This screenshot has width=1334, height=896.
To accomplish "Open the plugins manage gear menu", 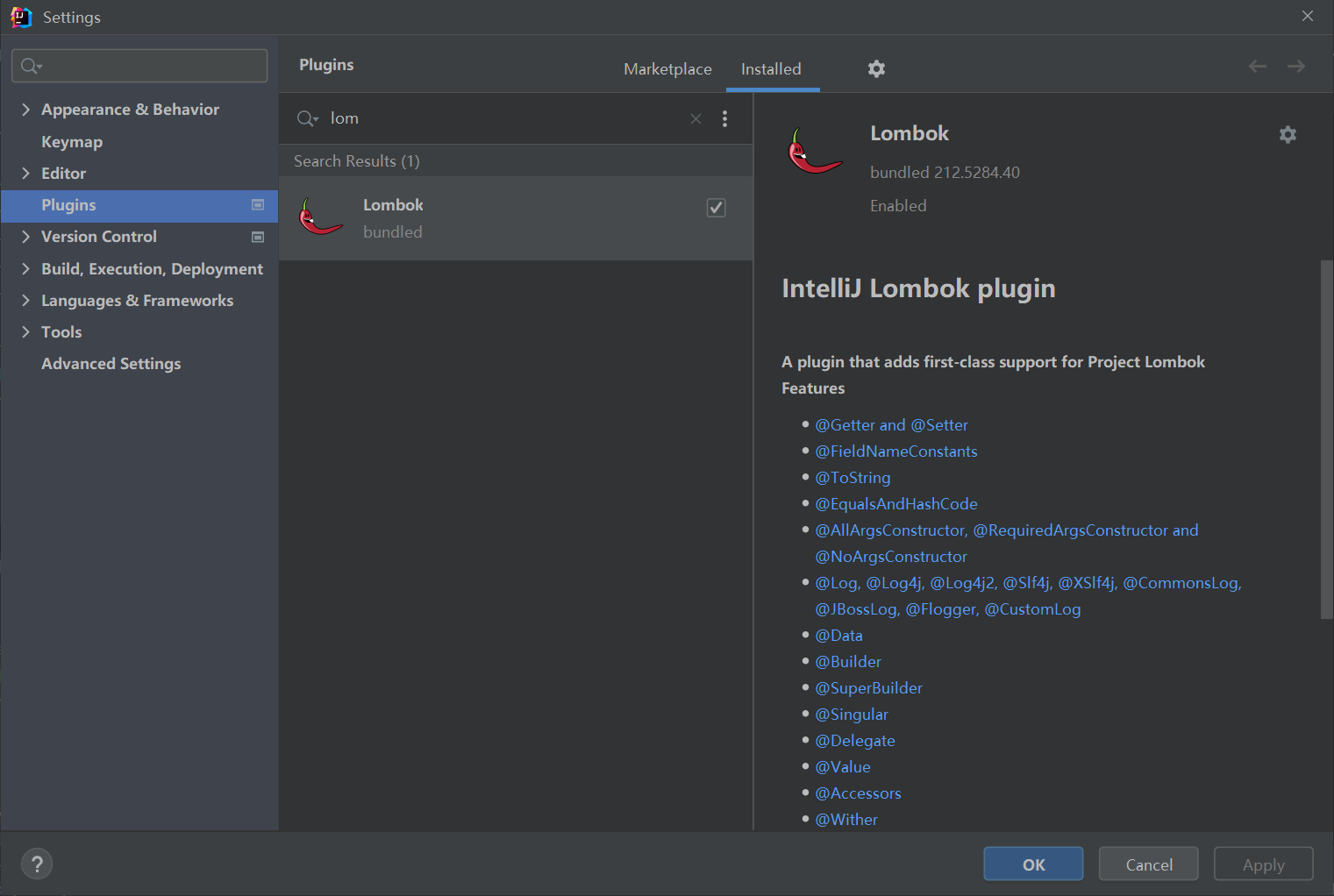I will pyautogui.click(x=876, y=68).
